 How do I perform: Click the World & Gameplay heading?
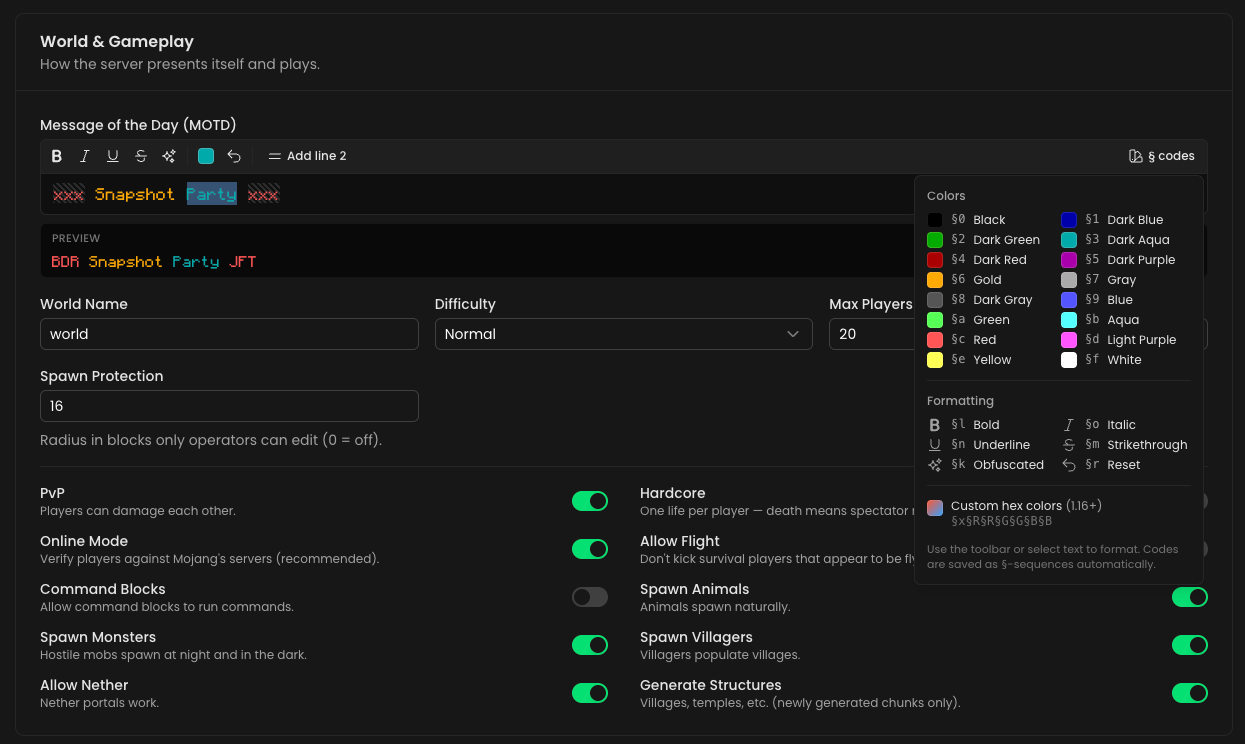coord(117,42)
